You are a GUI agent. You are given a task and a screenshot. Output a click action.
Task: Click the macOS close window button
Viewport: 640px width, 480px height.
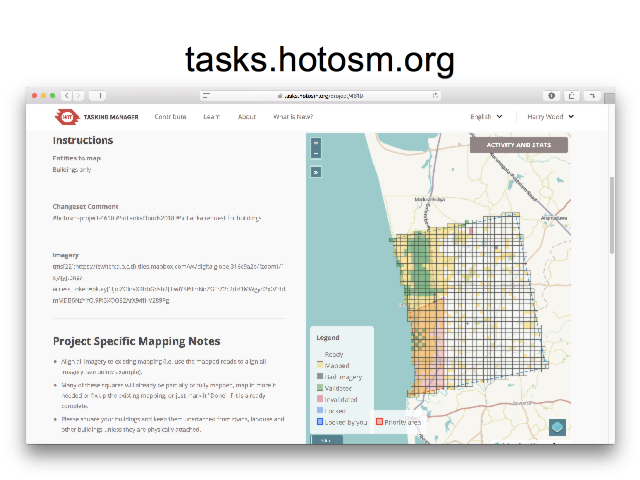[x=35, y=96]
